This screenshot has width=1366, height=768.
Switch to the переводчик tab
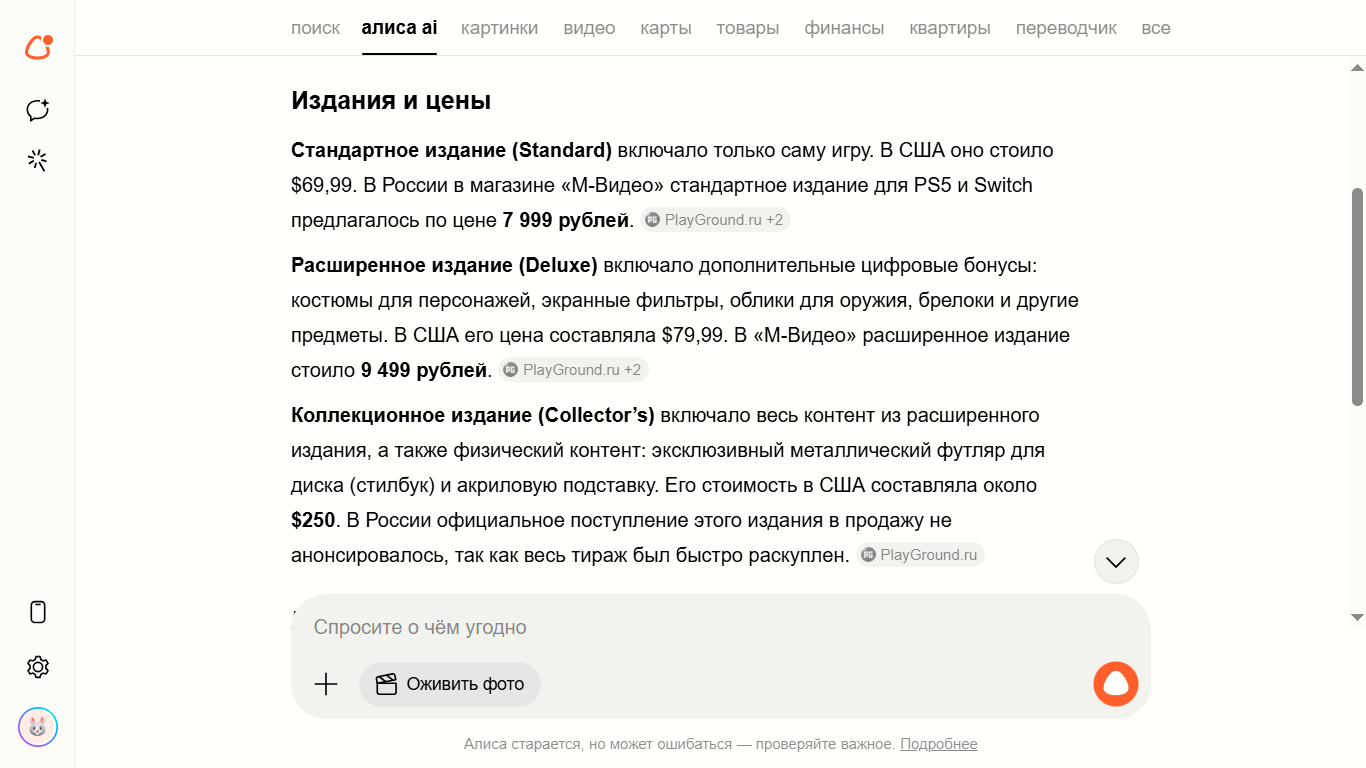point(1066,28)
